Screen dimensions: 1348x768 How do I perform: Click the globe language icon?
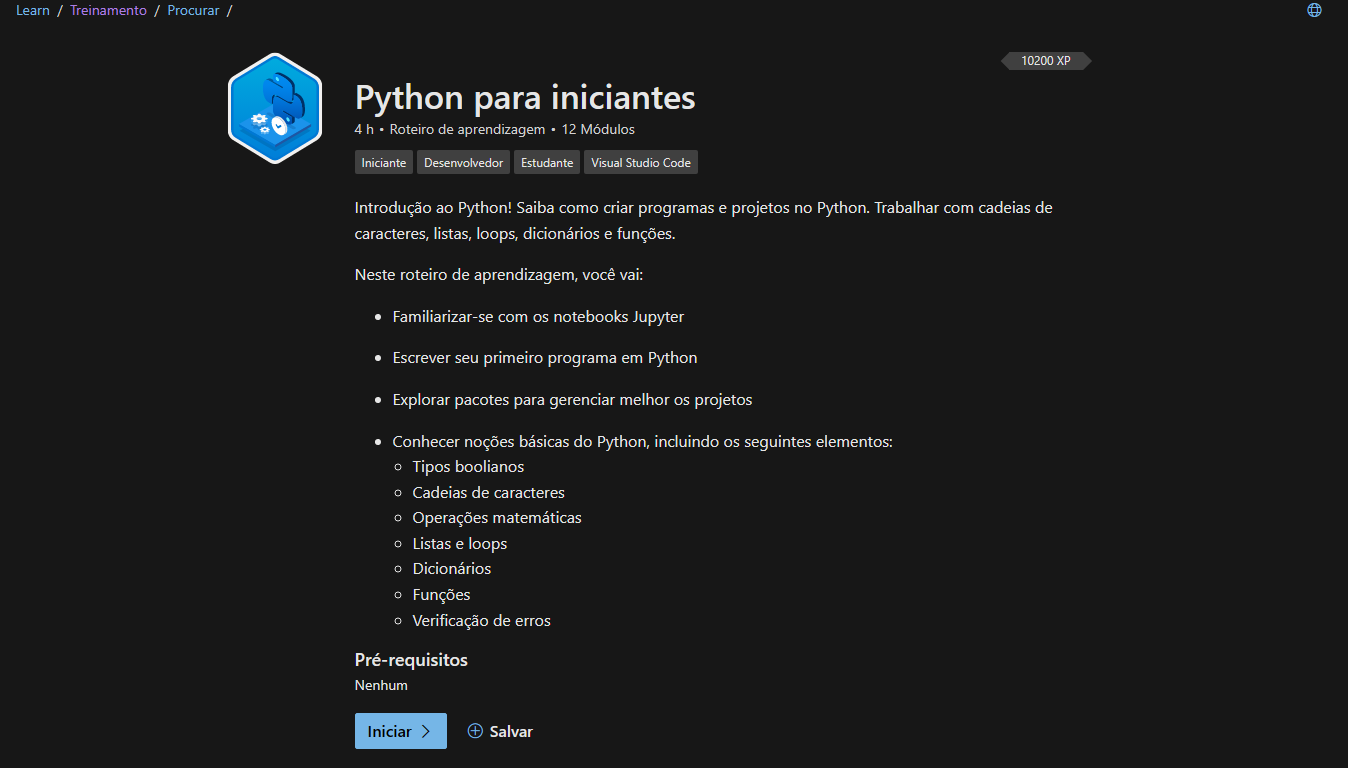pyautogui.click(x=1315, y=10)
